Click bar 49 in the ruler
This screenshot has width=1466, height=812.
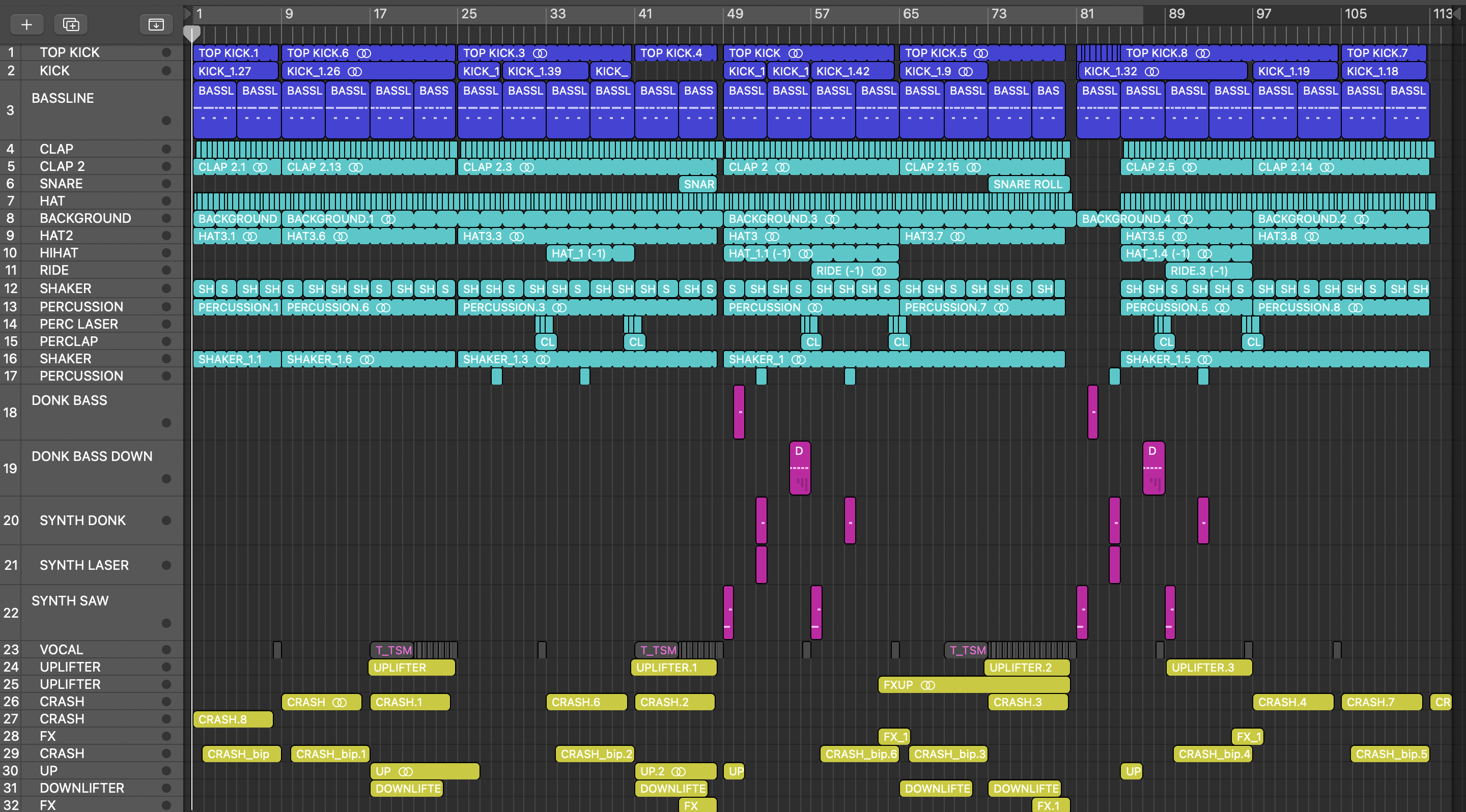734,14
